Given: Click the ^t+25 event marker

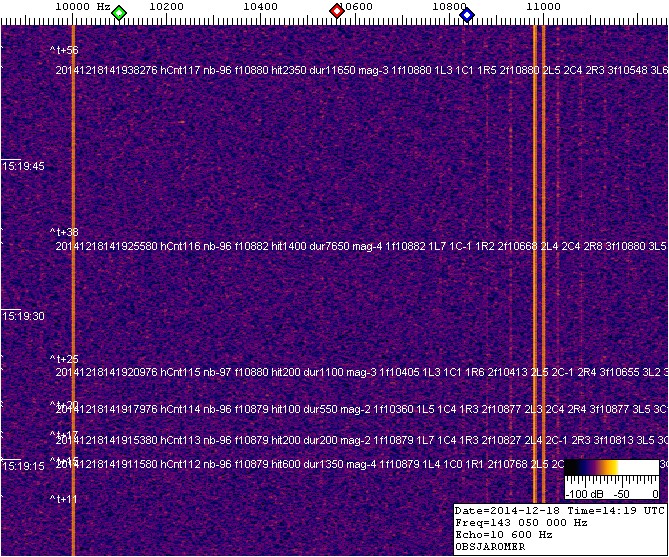Looking at the screenshot, I should (65, 358).
